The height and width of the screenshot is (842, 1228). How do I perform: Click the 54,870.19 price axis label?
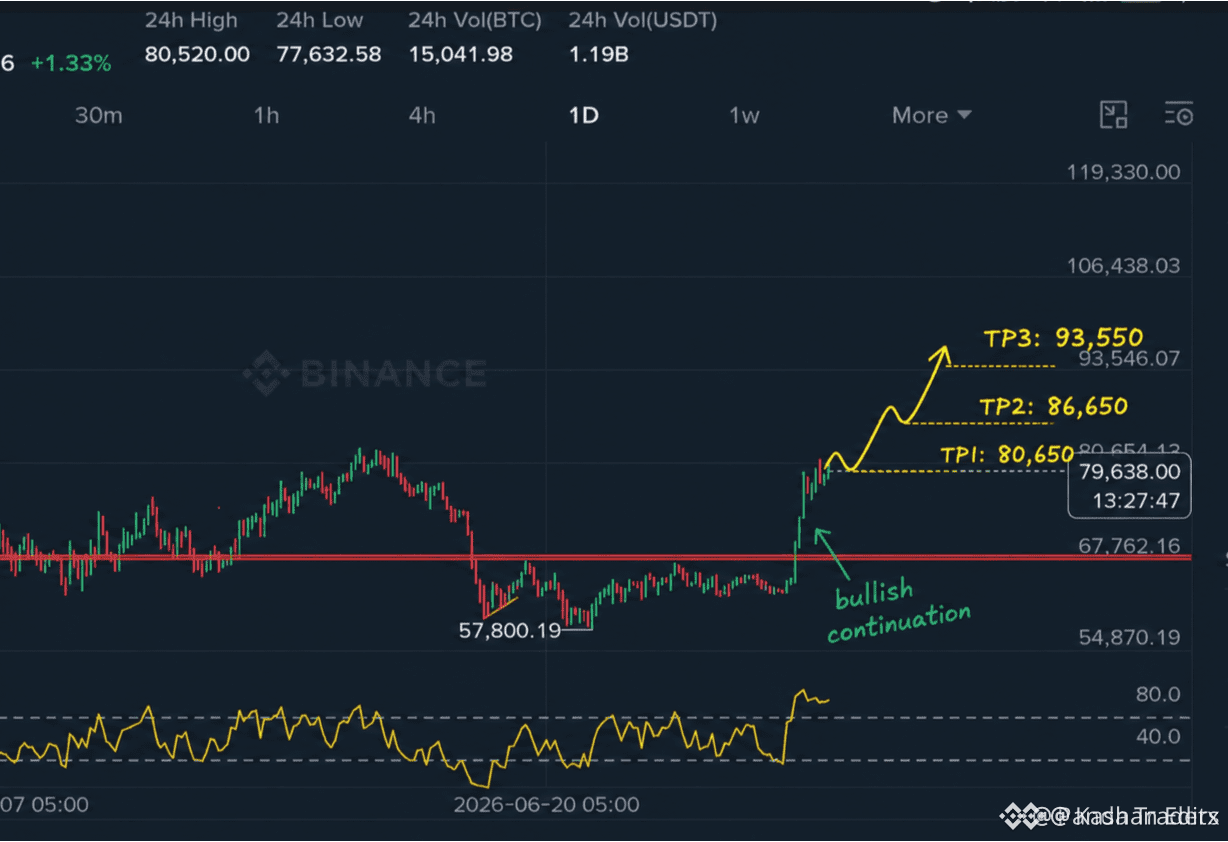tap(1130, 637)
